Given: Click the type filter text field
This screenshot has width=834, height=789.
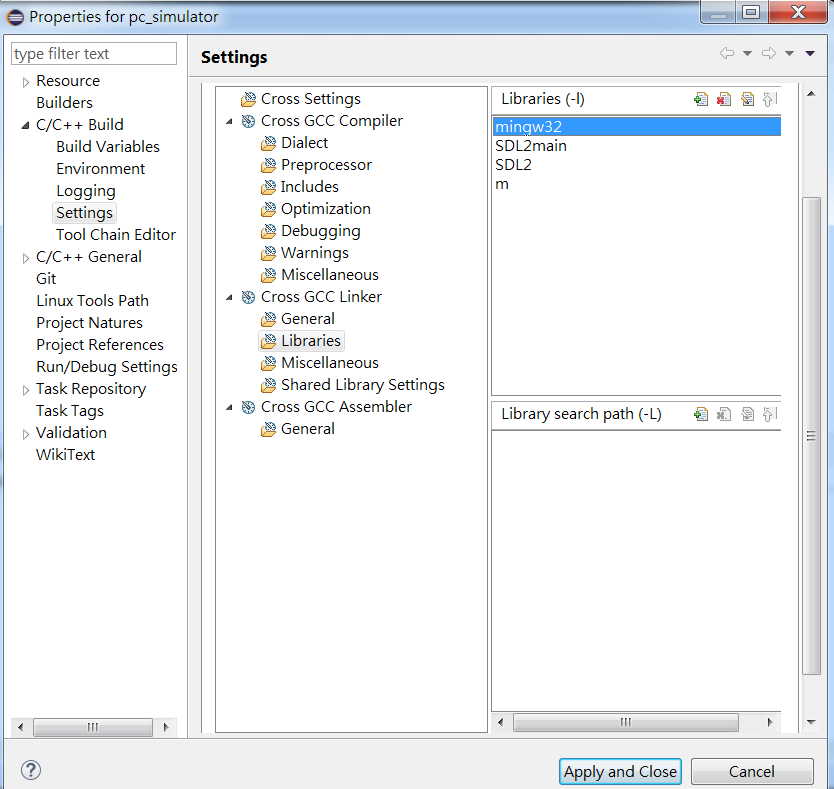Looking at the screenshot, I should pyautogui.click(x=94, y=54).
